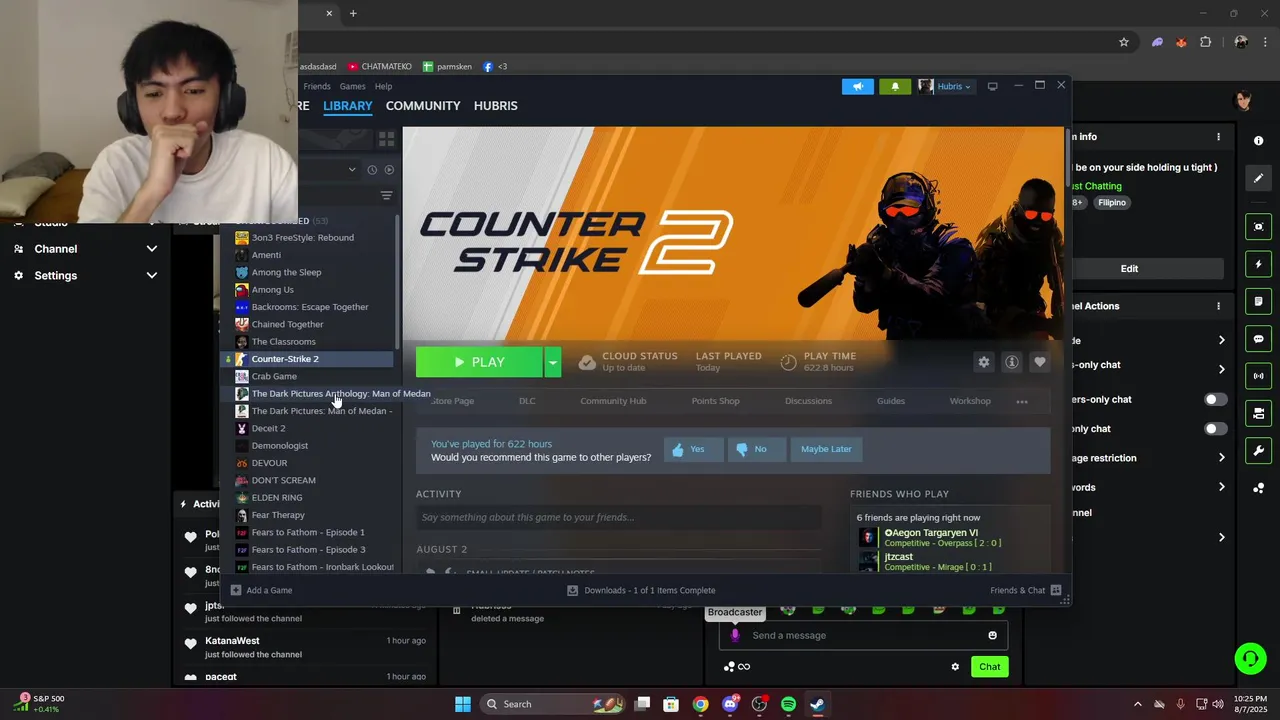Viewport: 1280px width, 720px height.
Task: Click the pencil edit icon in right sidebar
Action: 1258,178
